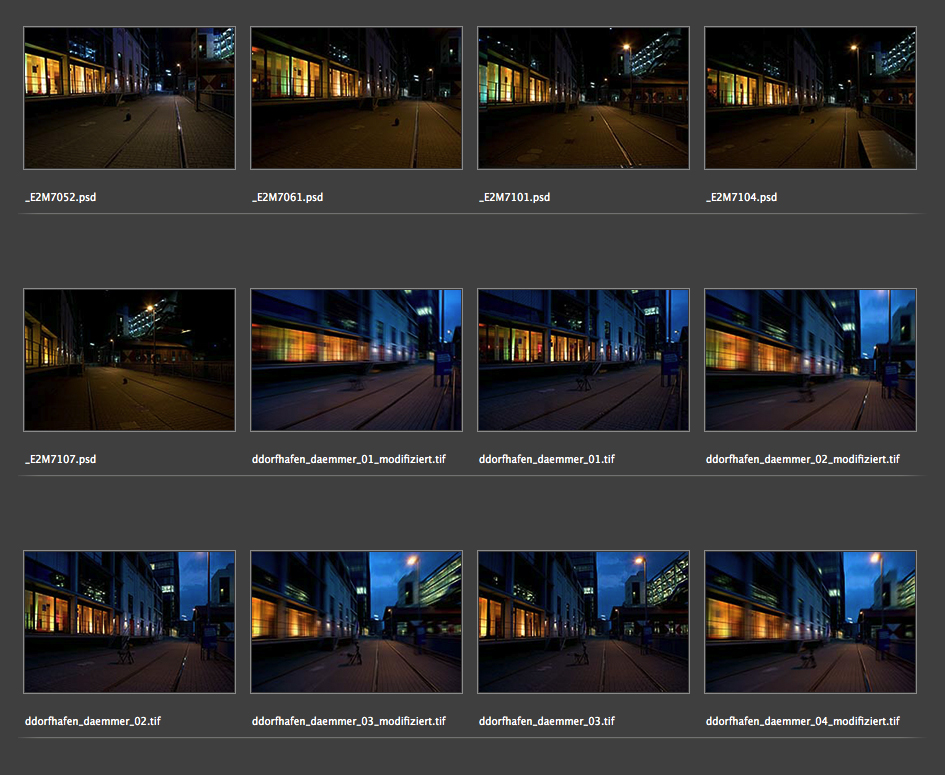This screenshot has width=945, height=775.
Task: Select the ddorfhafen_daemmer_01.tif thumbnail image
Action: pyautogui.click(x=583, y=360)
